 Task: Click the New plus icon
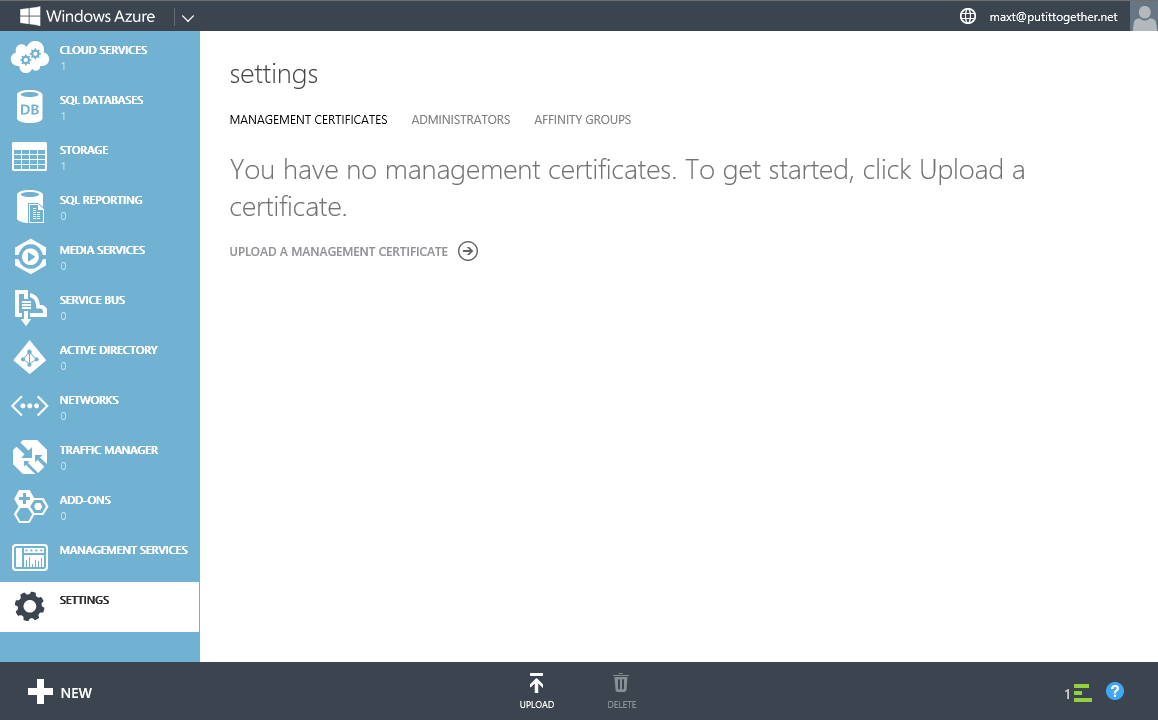point(40,692)
